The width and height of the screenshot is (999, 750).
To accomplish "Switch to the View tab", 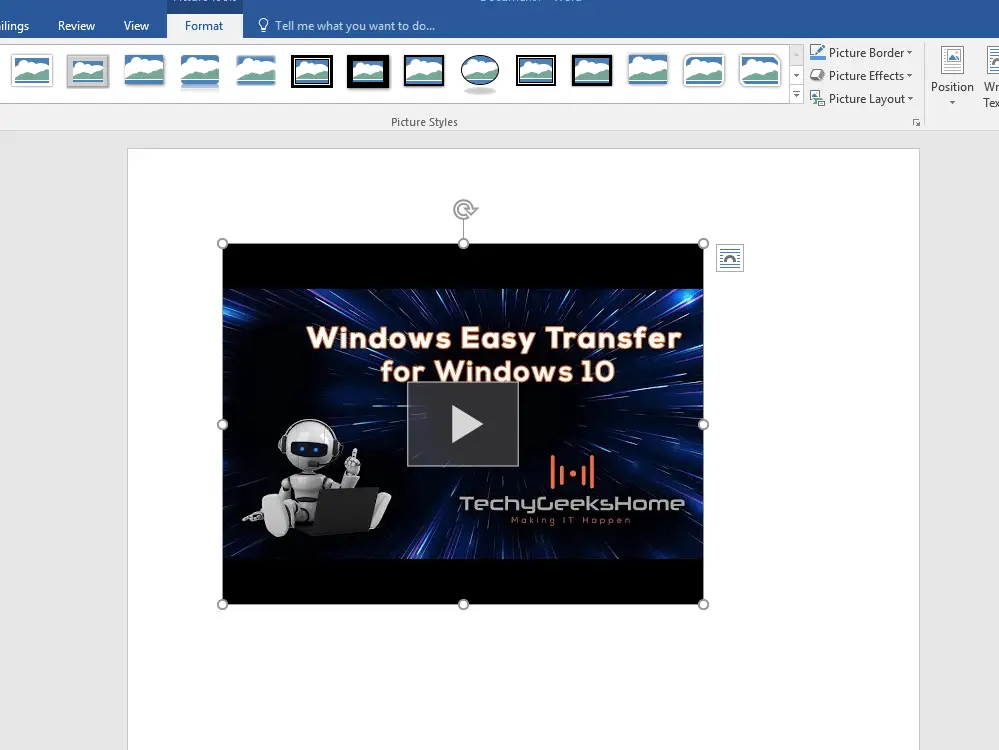I will click(136, 25).
